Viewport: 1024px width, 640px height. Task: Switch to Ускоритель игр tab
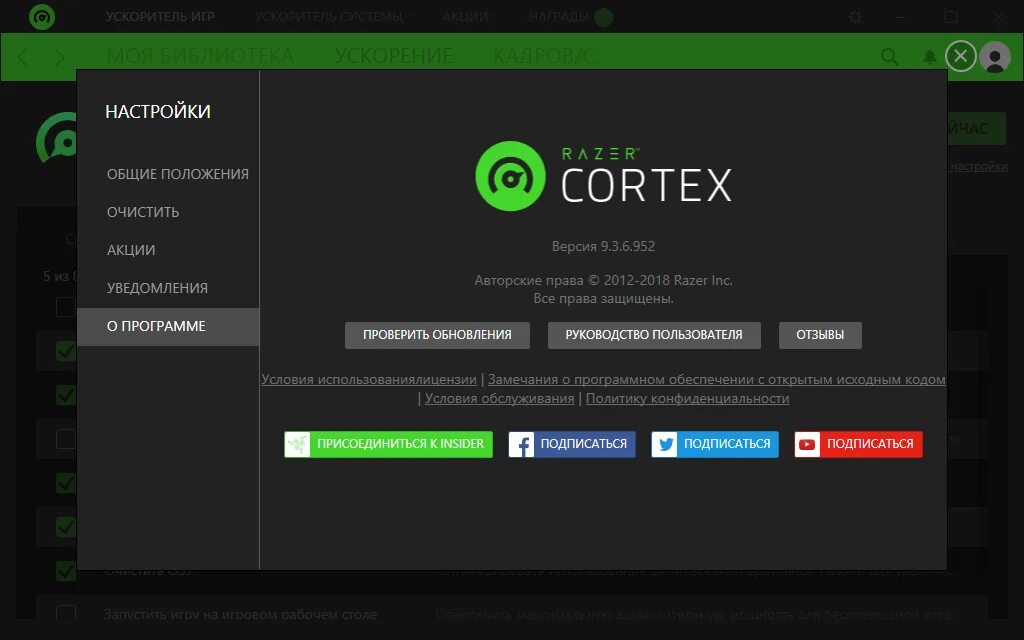tap(160, 17)
